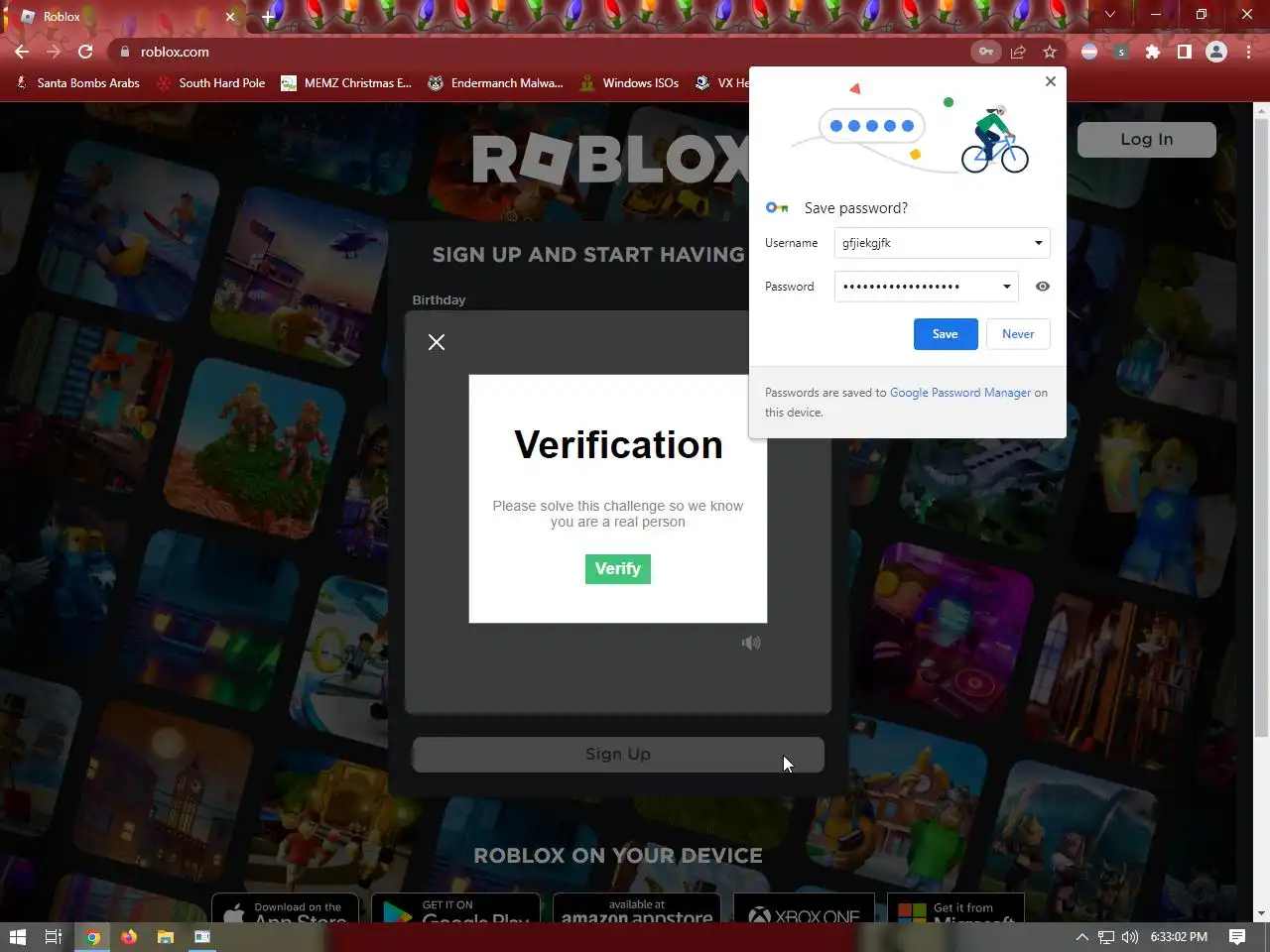The height and width of the screenshot is (952, 1270).
Task: Close the verification dialog with X
Action: [x=437, y=342]
